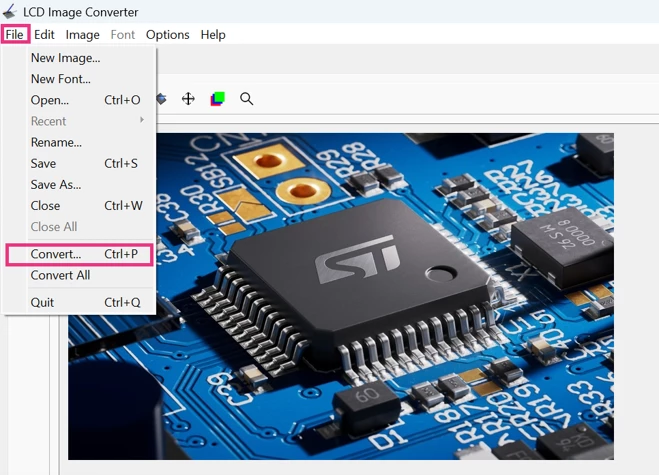Open the Options menu
Image resolution: width=659 pixels, height=475 pixels.
[x=168, y=34]
